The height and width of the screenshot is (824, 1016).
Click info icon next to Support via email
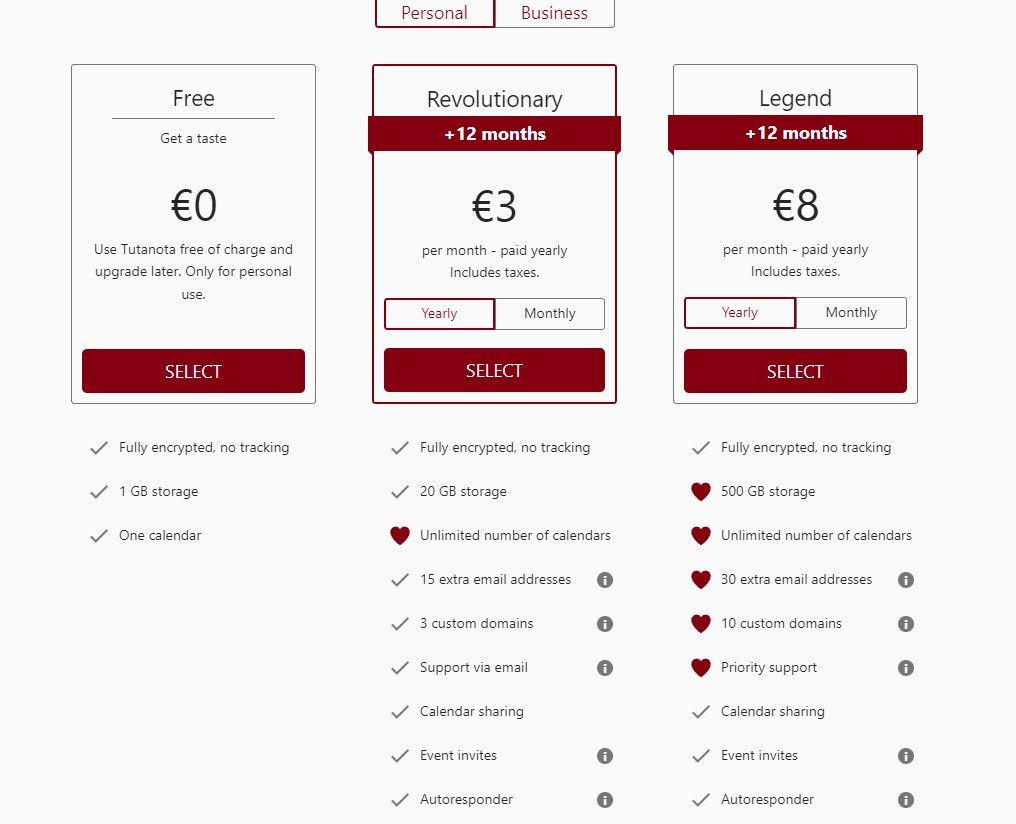[604, 668]
